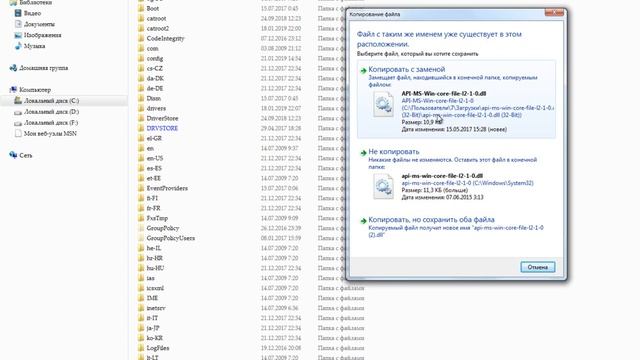Click folder icon of CodeIntegrity

(x=141, y=38)
